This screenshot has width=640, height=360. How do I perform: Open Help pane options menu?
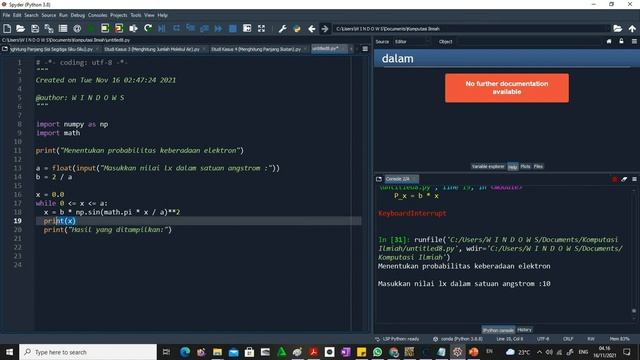[634, 42]
